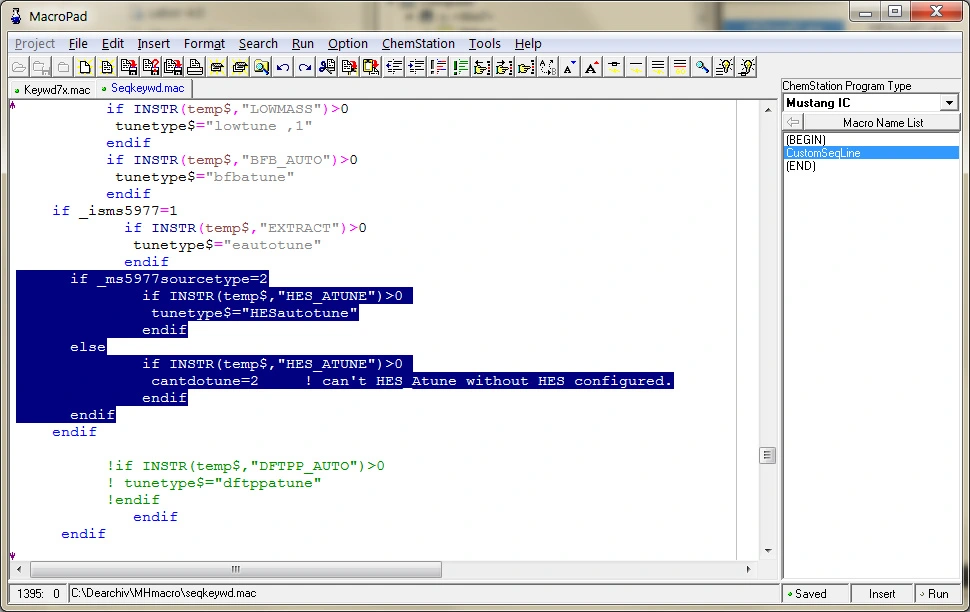This screenshot has width=970, height=612.
Task: Click the horizontal scroll left arrow
Action: 19,569
